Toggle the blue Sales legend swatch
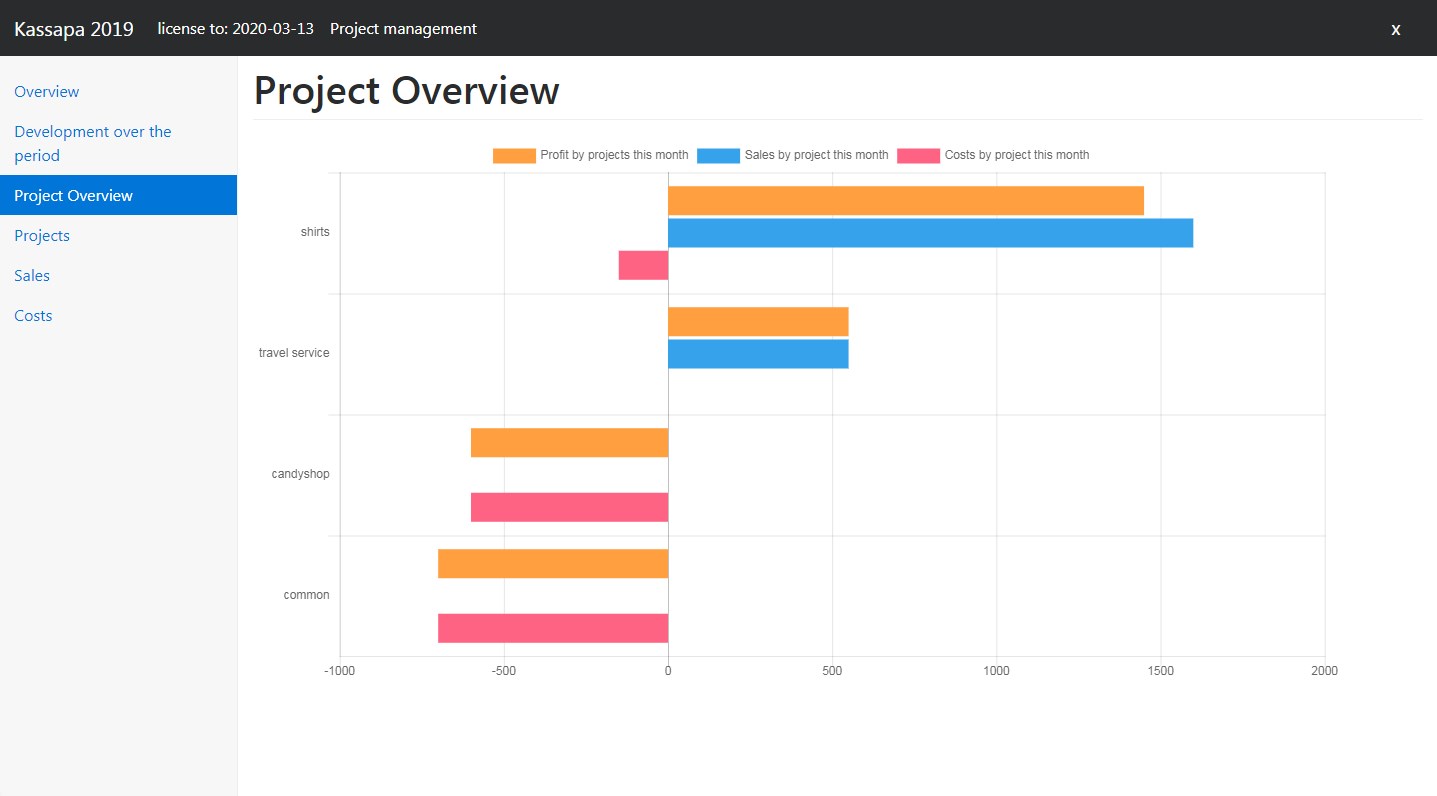The image size is (1437, 796). [x=718, y=155]
